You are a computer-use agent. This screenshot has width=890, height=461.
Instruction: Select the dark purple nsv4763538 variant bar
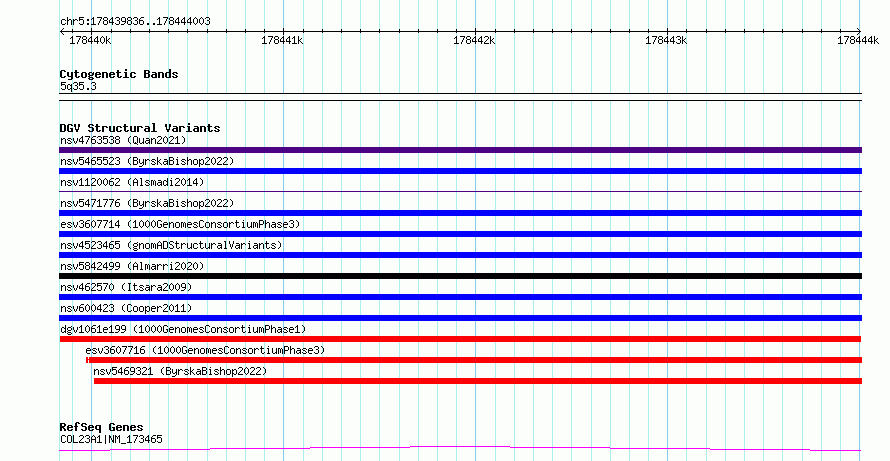coord(460,150)
